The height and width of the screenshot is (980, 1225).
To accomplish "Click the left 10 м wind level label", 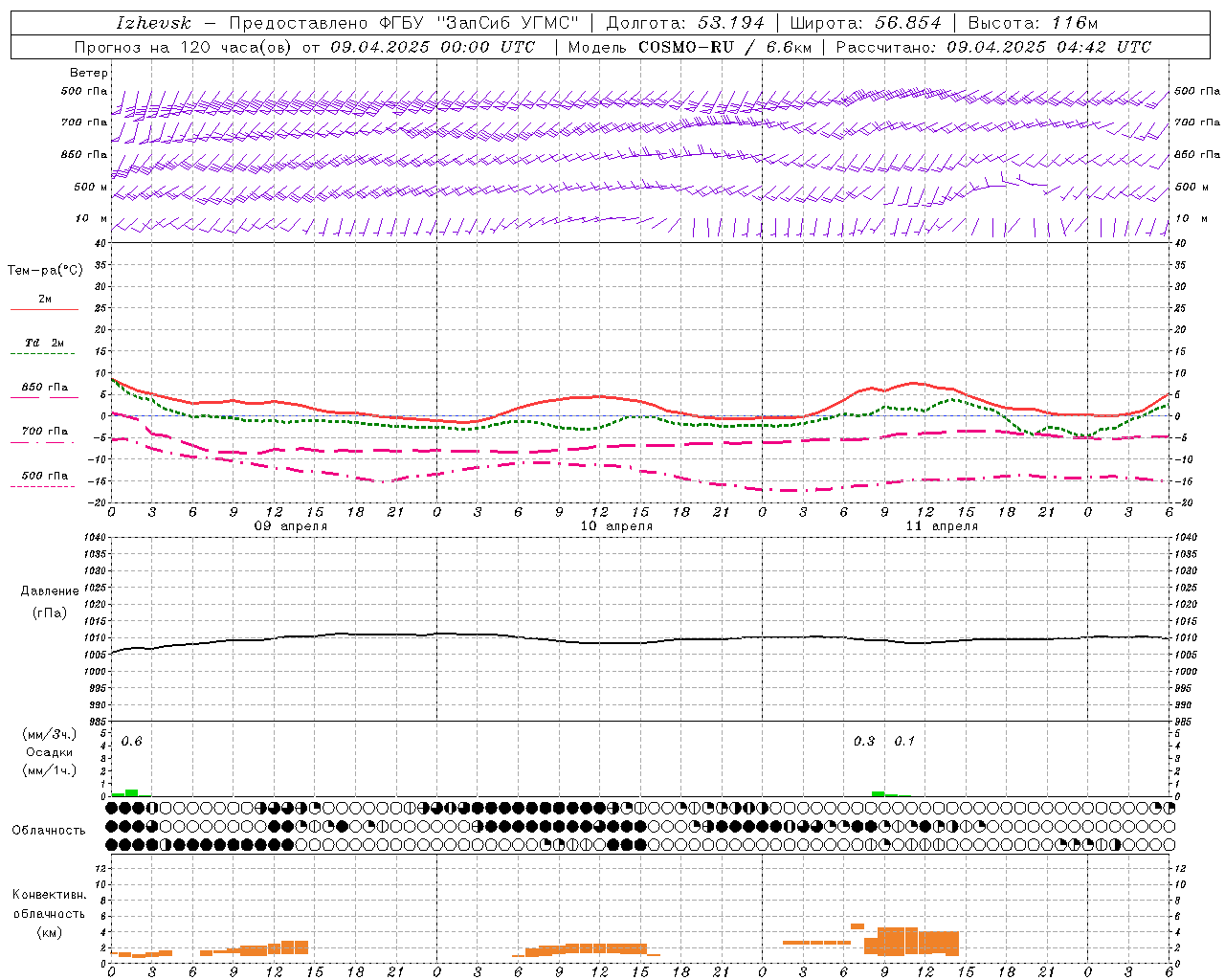I will pyautogui.click(x=92, y=218).
